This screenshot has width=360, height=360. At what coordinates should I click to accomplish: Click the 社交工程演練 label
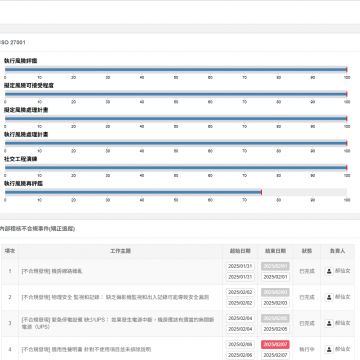(21, 159)
